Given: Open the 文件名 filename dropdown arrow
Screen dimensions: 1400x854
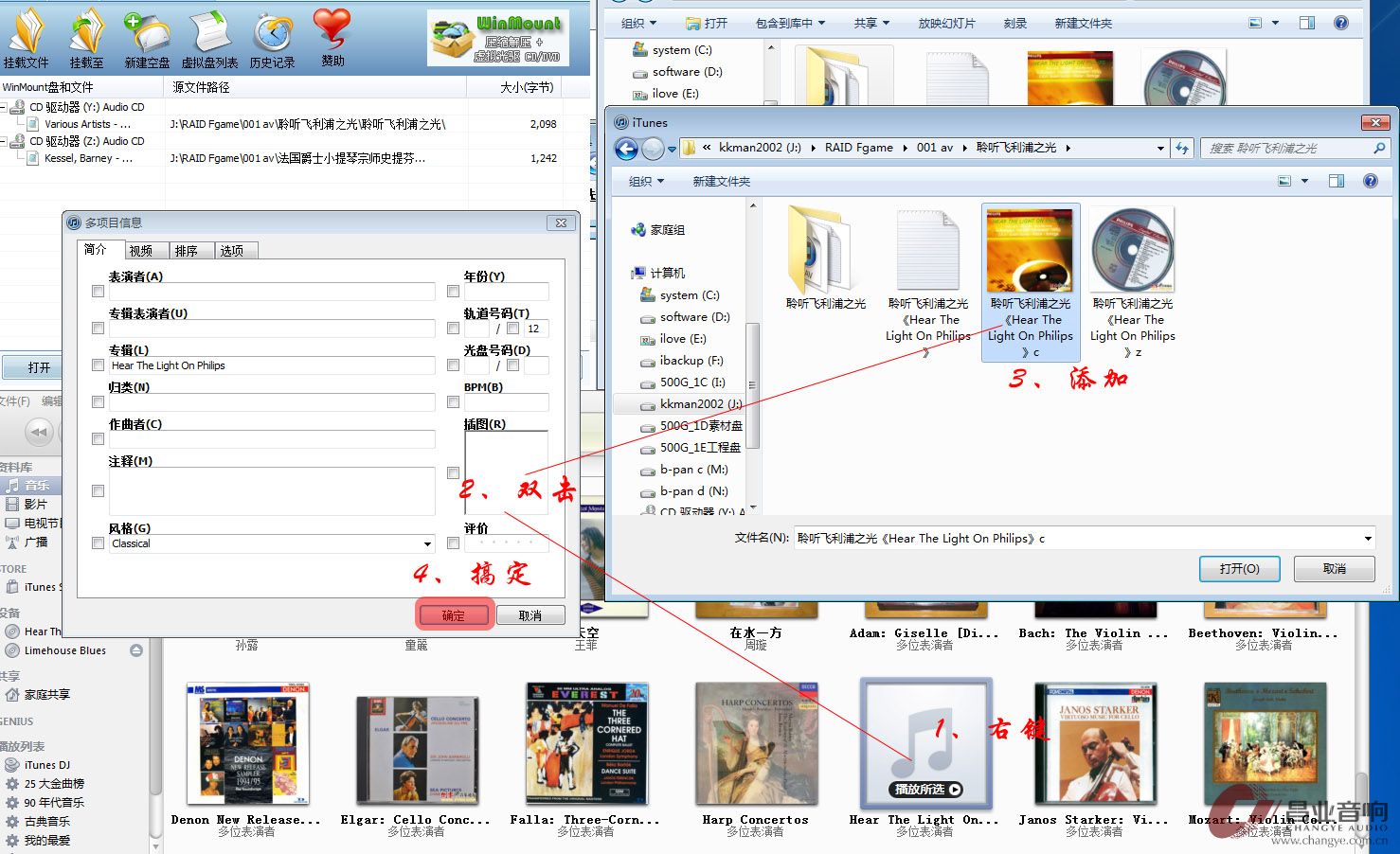Looking at the screenshot, I should tap(1368, 539).
